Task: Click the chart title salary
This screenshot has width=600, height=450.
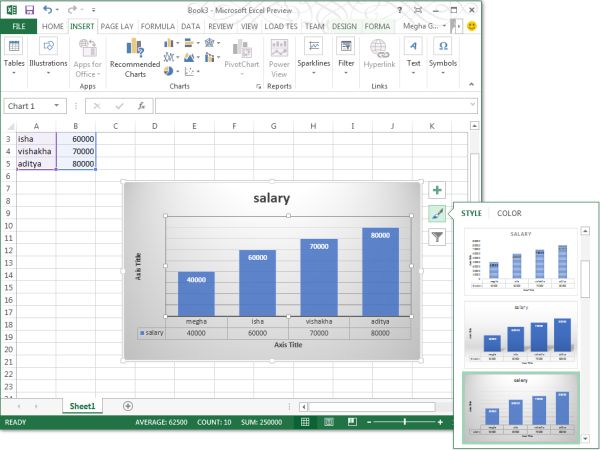Action: click(272, 198)
